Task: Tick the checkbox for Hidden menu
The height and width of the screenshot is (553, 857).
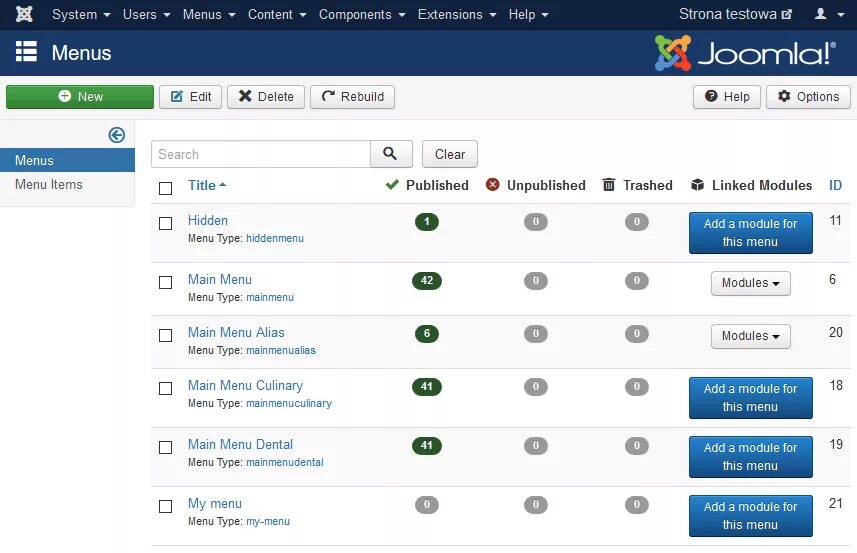Action: coord(165,223)
